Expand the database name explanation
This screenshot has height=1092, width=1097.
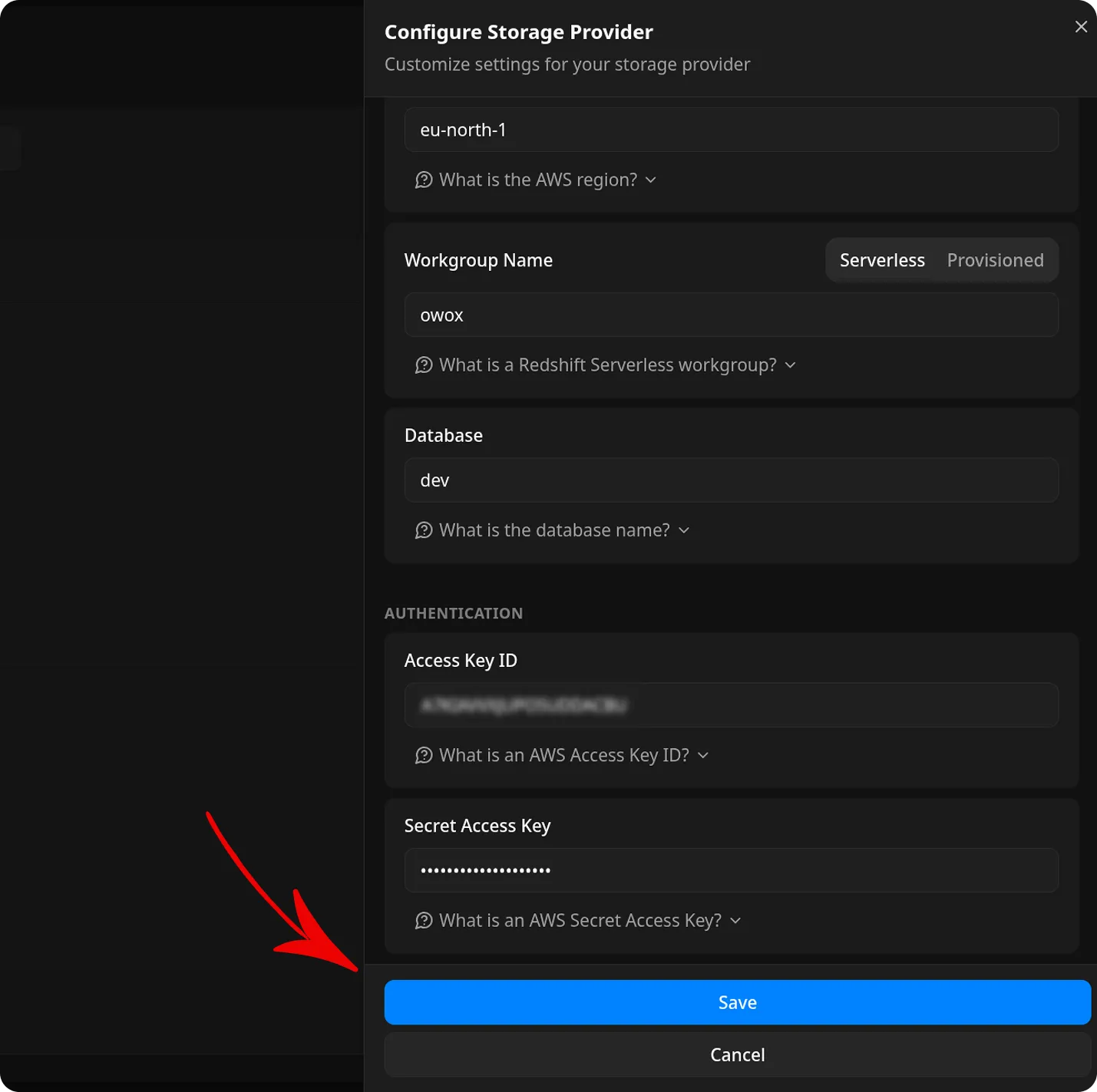click(684, 530)
